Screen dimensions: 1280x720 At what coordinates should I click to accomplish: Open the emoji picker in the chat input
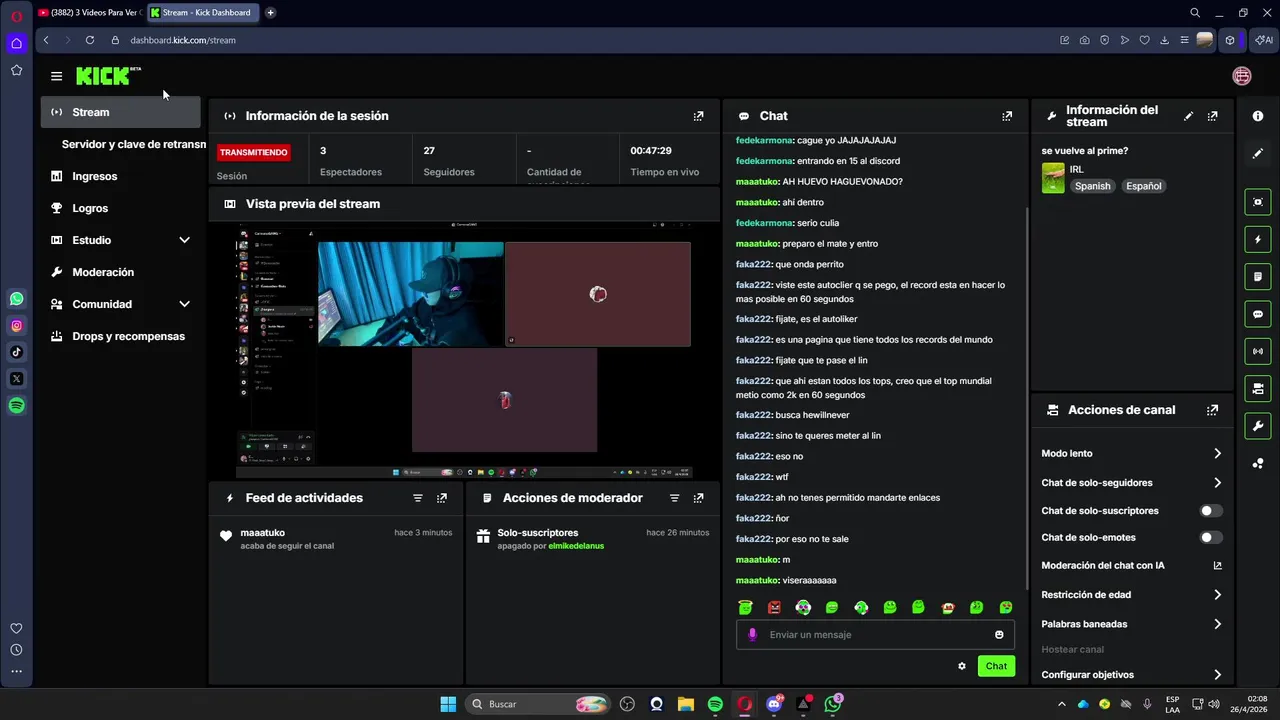tap(999, 635)
